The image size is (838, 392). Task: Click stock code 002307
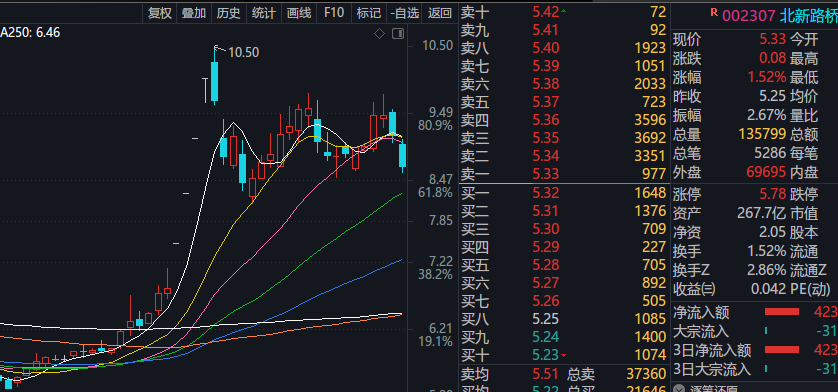click(749, 16)
